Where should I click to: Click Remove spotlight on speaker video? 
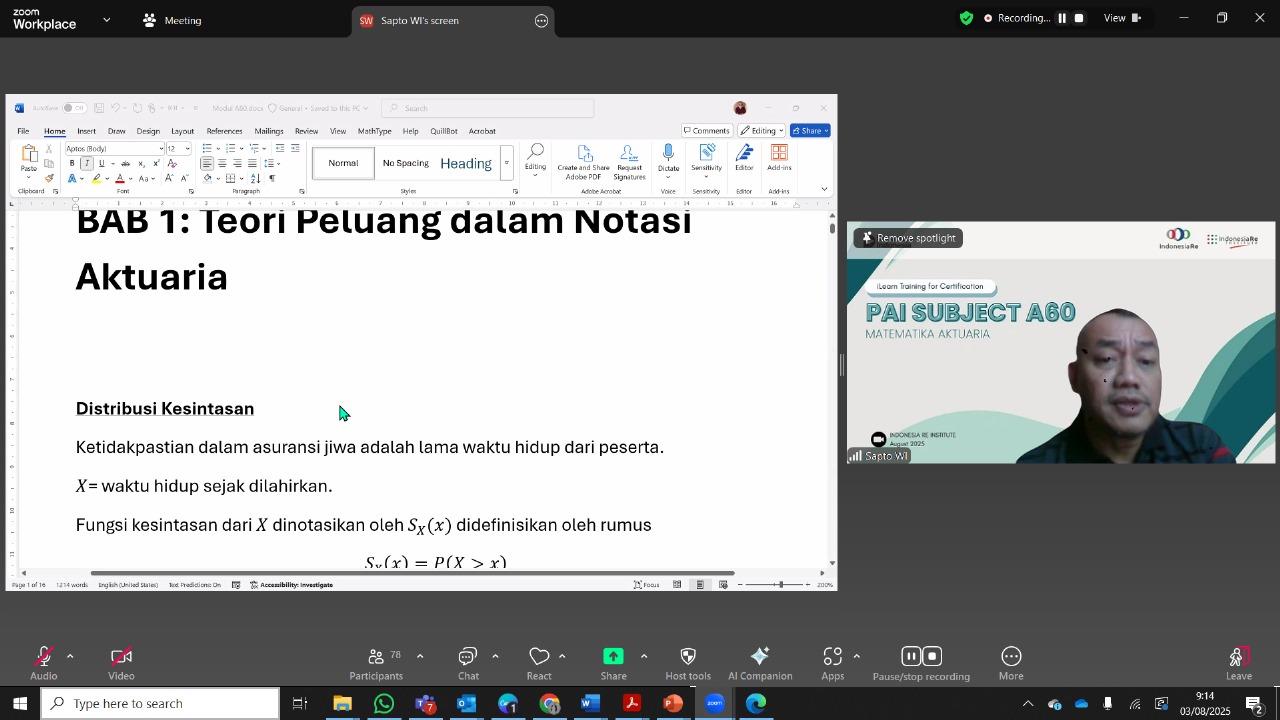coord(909,238)
